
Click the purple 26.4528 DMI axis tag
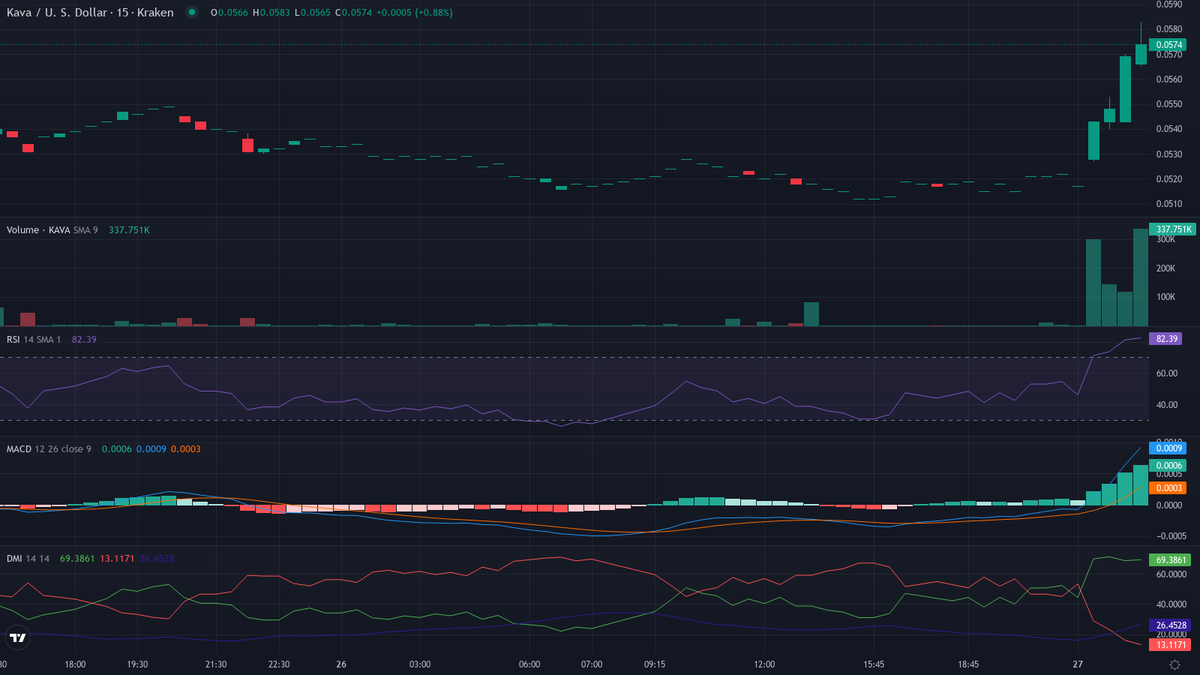coord(1169,625)
